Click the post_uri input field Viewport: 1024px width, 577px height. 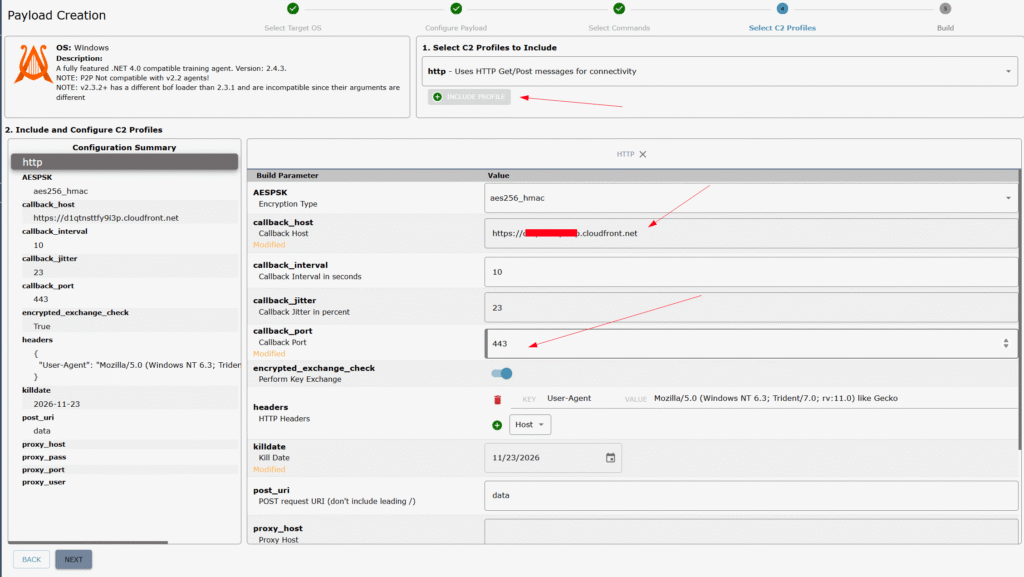pos(750,495)
